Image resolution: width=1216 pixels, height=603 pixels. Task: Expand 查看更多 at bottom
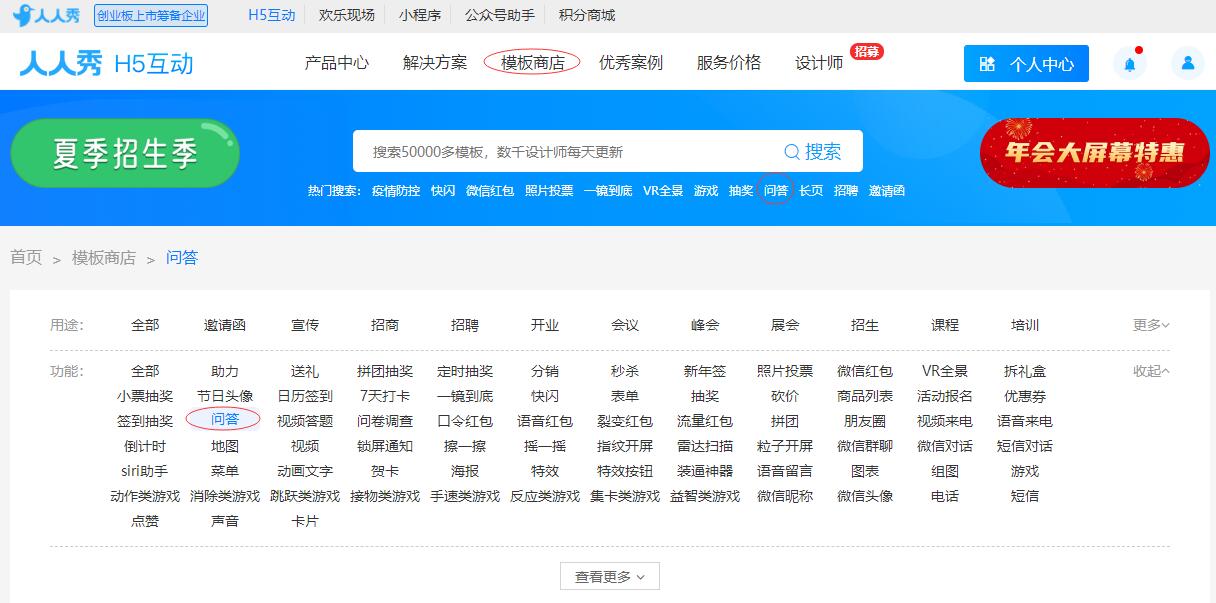610,577
